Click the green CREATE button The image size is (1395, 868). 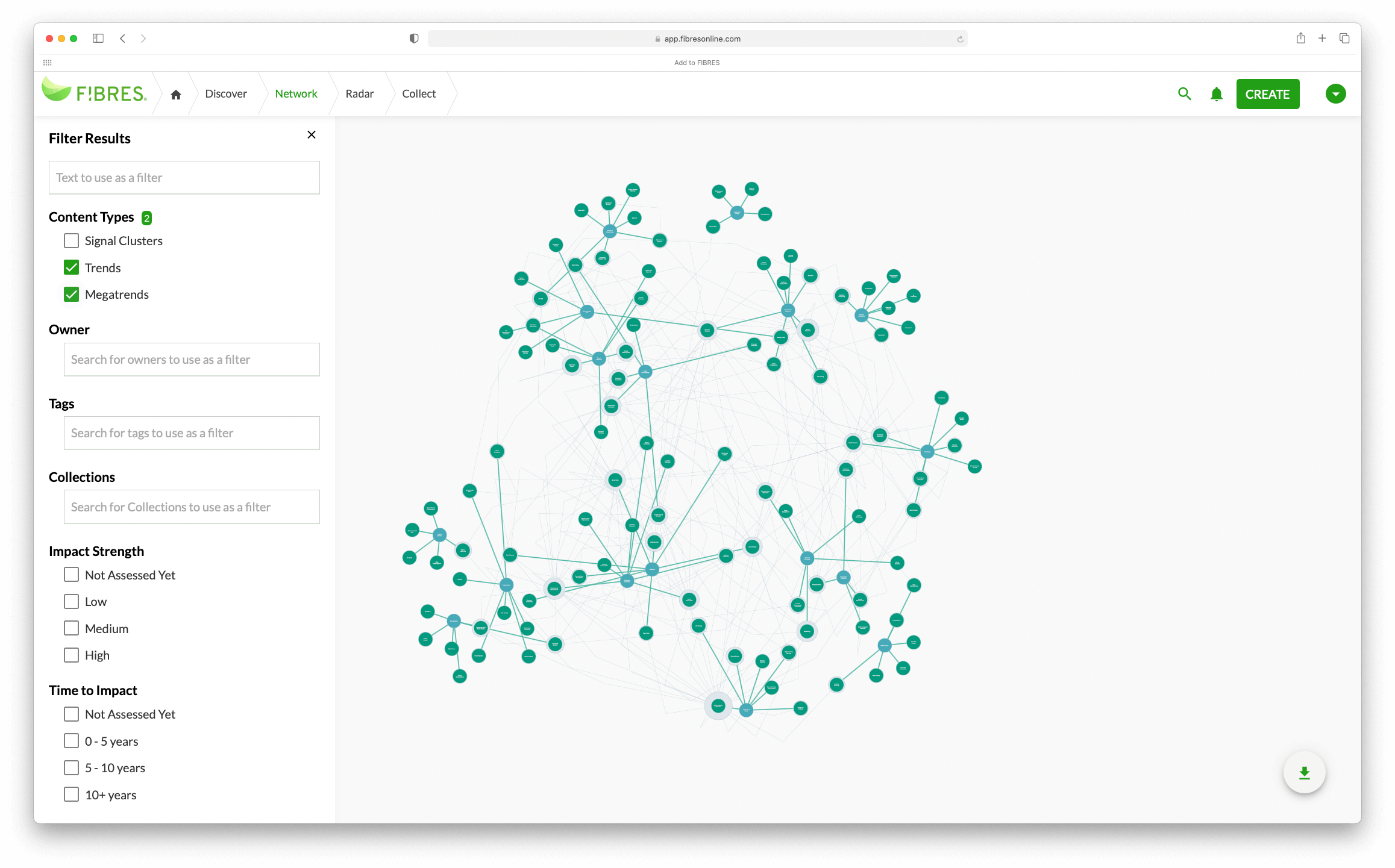(1267, 93)
